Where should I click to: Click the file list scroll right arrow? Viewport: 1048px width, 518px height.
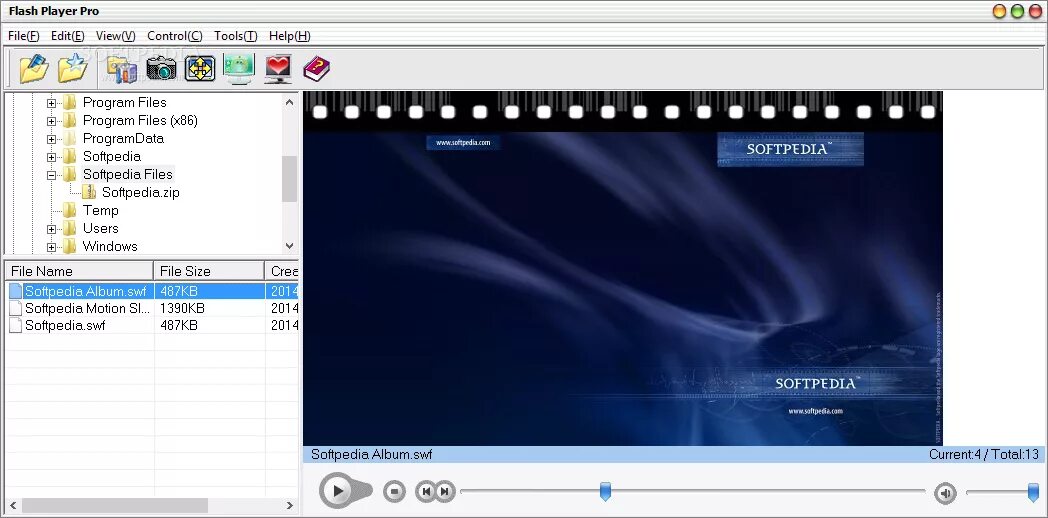click(290, 505)
